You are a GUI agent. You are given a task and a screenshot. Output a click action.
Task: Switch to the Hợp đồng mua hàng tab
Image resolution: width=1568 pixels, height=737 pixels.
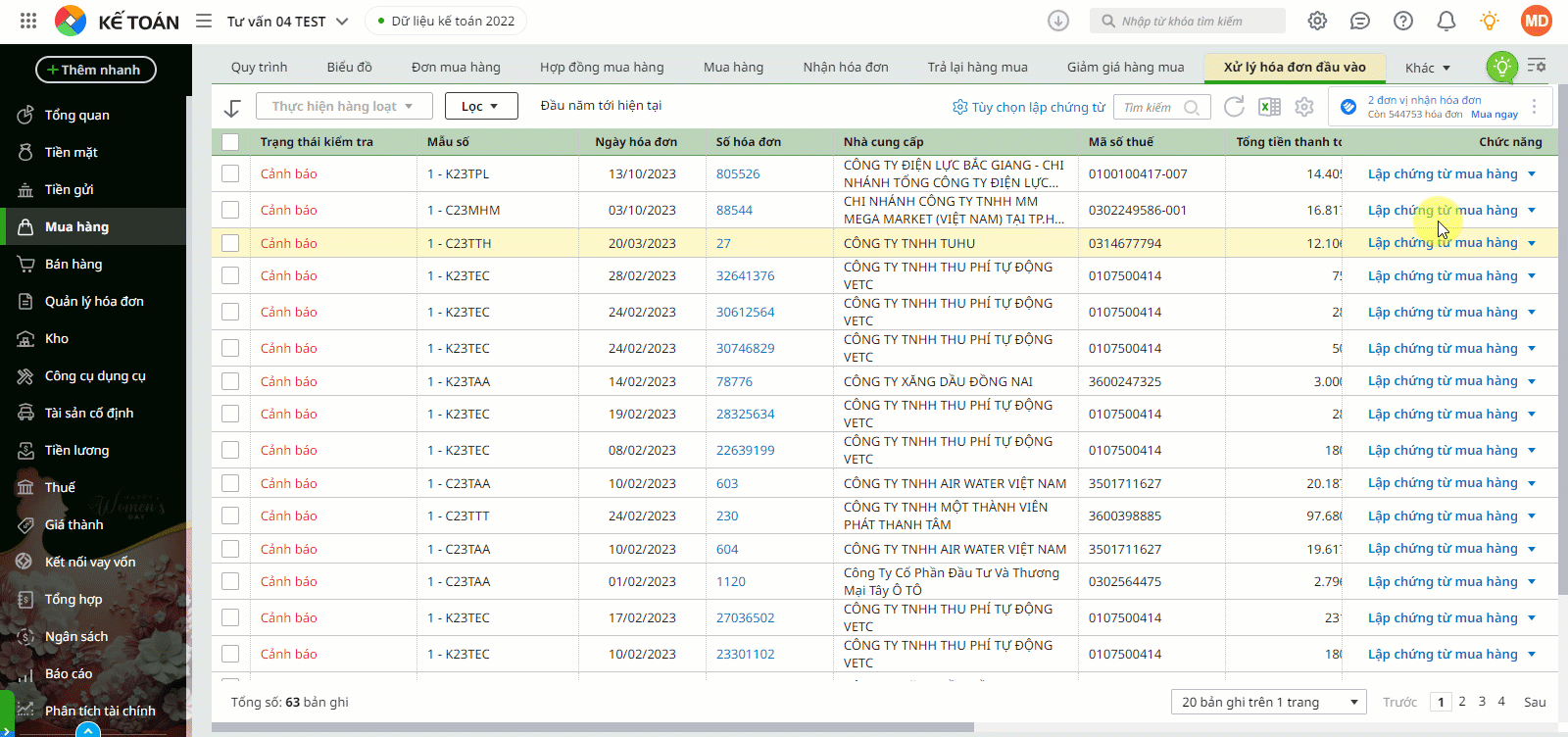click(602, 67)
